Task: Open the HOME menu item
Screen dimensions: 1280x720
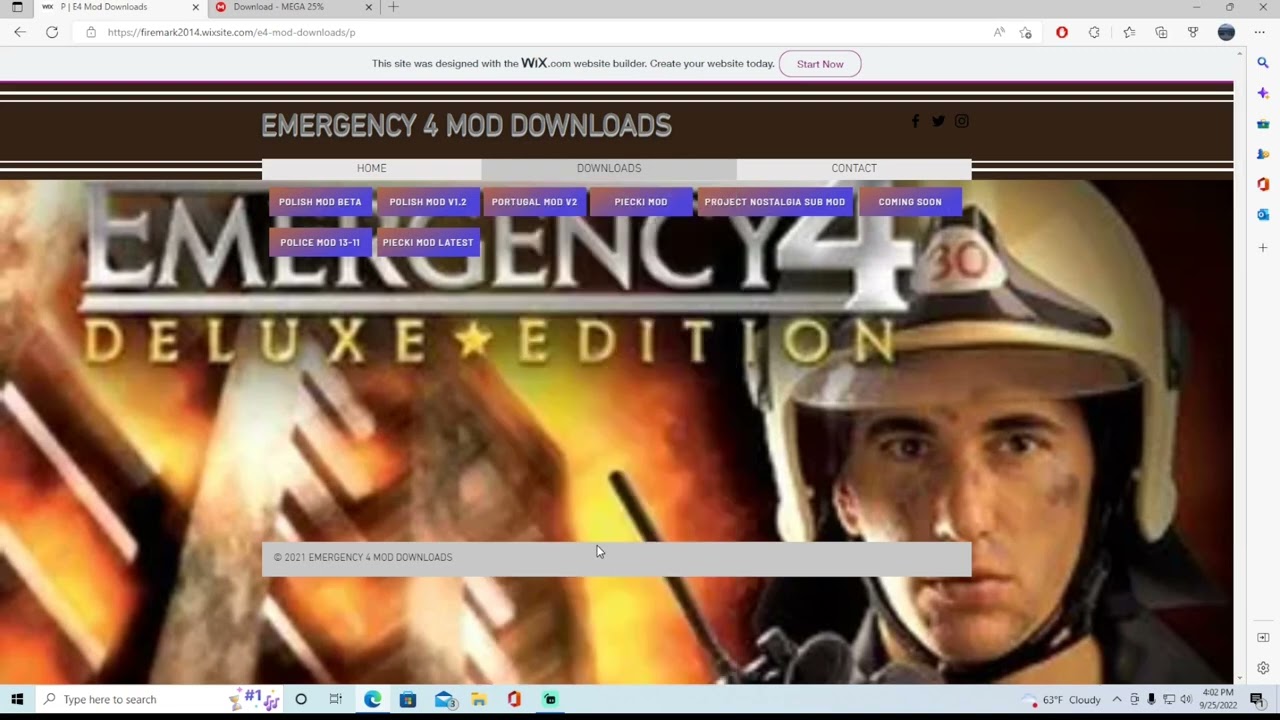Action: point(371,168)
